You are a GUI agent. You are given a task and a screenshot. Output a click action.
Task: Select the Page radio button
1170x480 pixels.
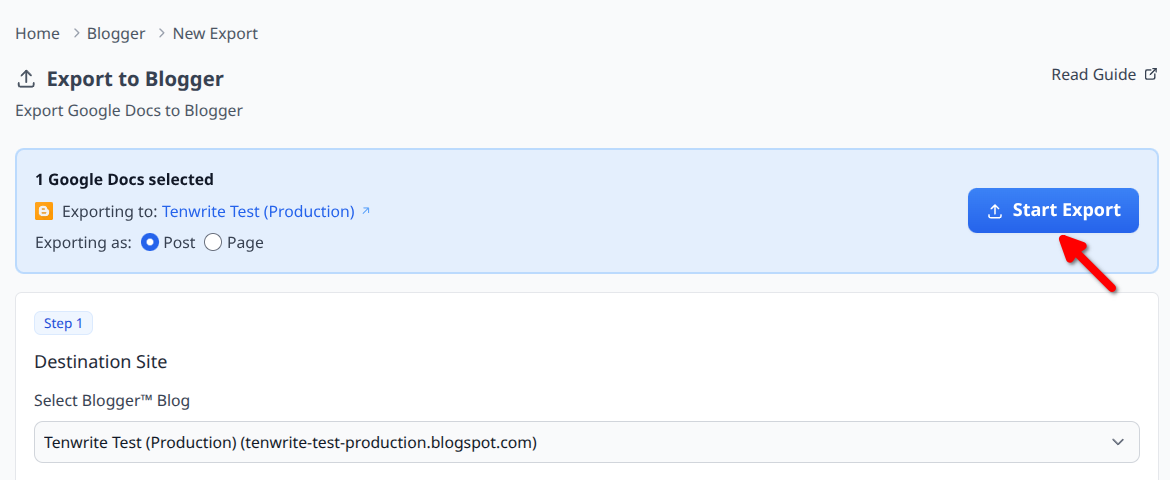(213, 242)
